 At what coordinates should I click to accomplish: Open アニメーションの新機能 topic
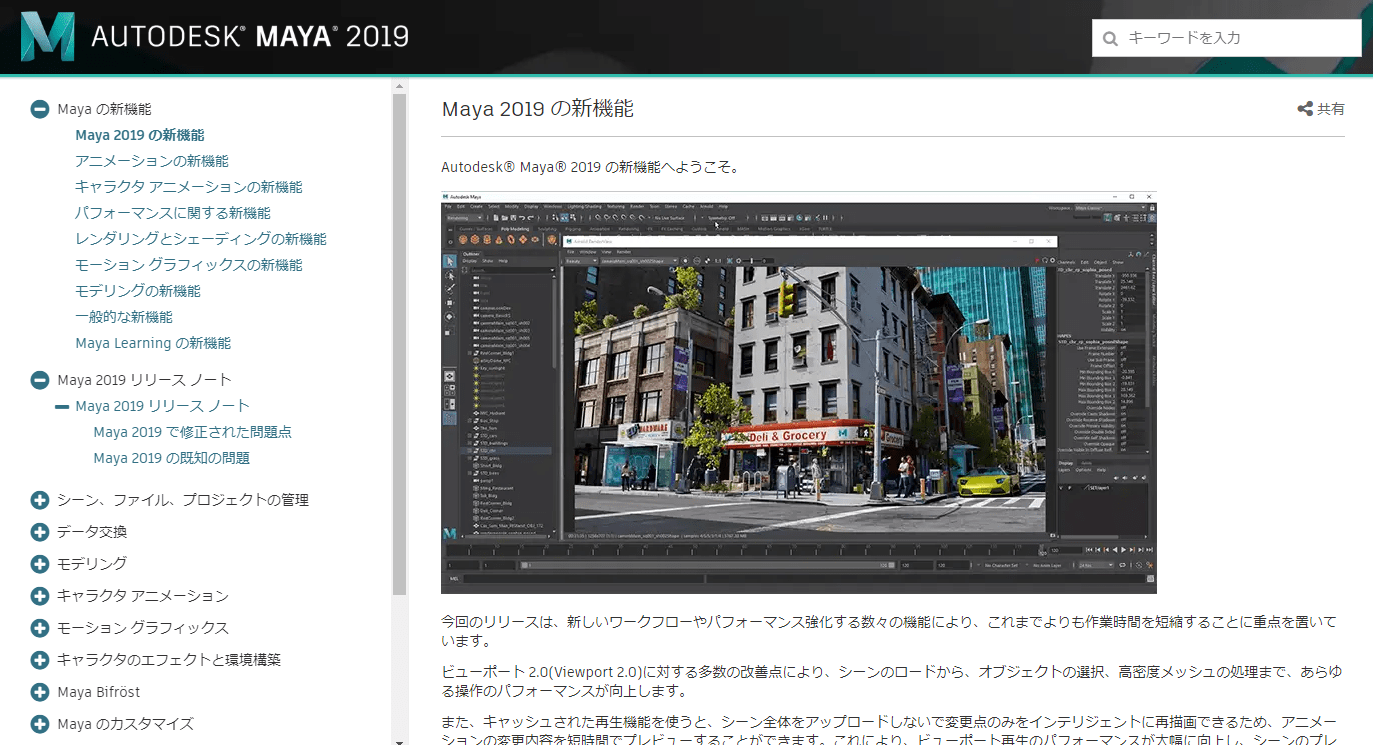pyautogui.click(x=152, y=161)
